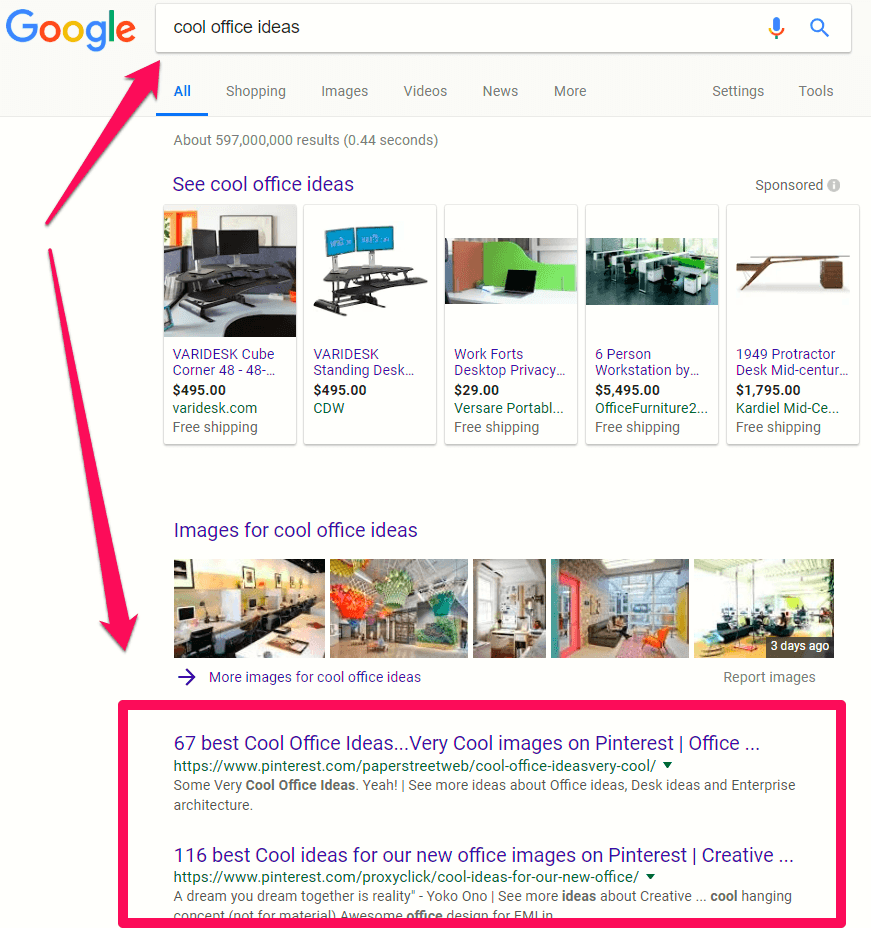
Task: Click the OfficeFurniture2 seller link
Action: point(651,408)
